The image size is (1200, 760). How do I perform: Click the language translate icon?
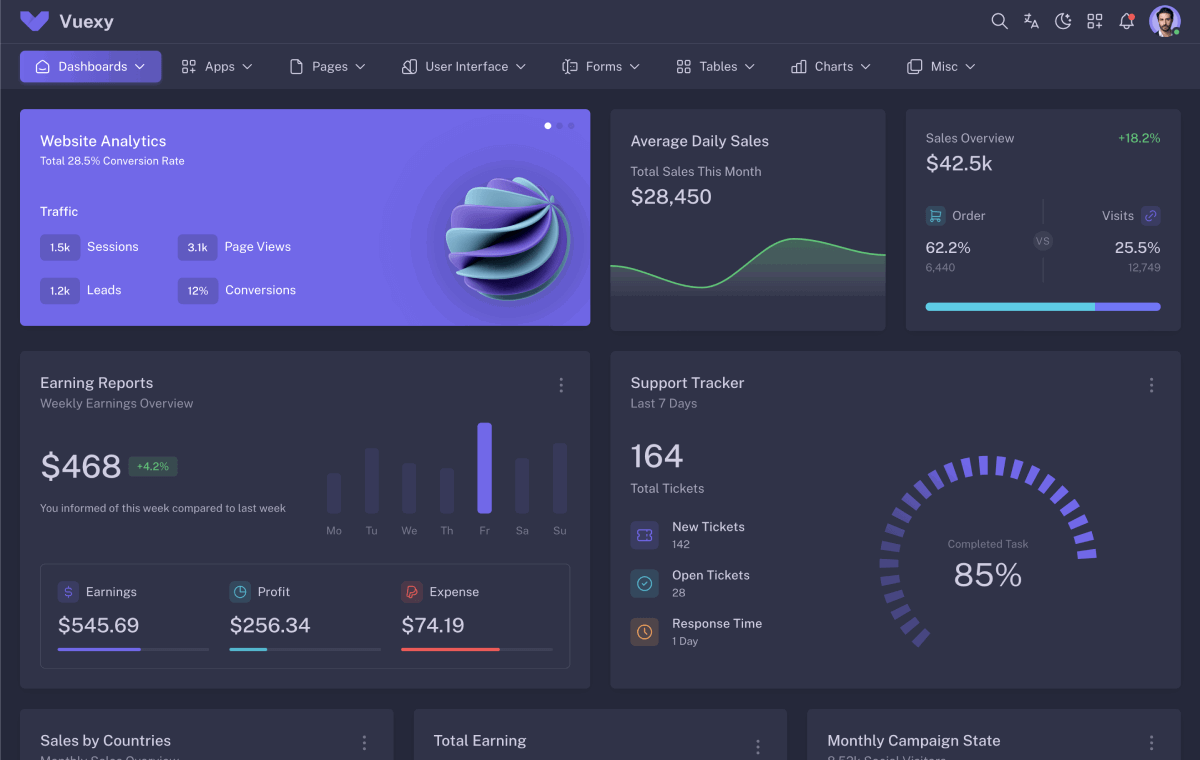point(1031,21)
